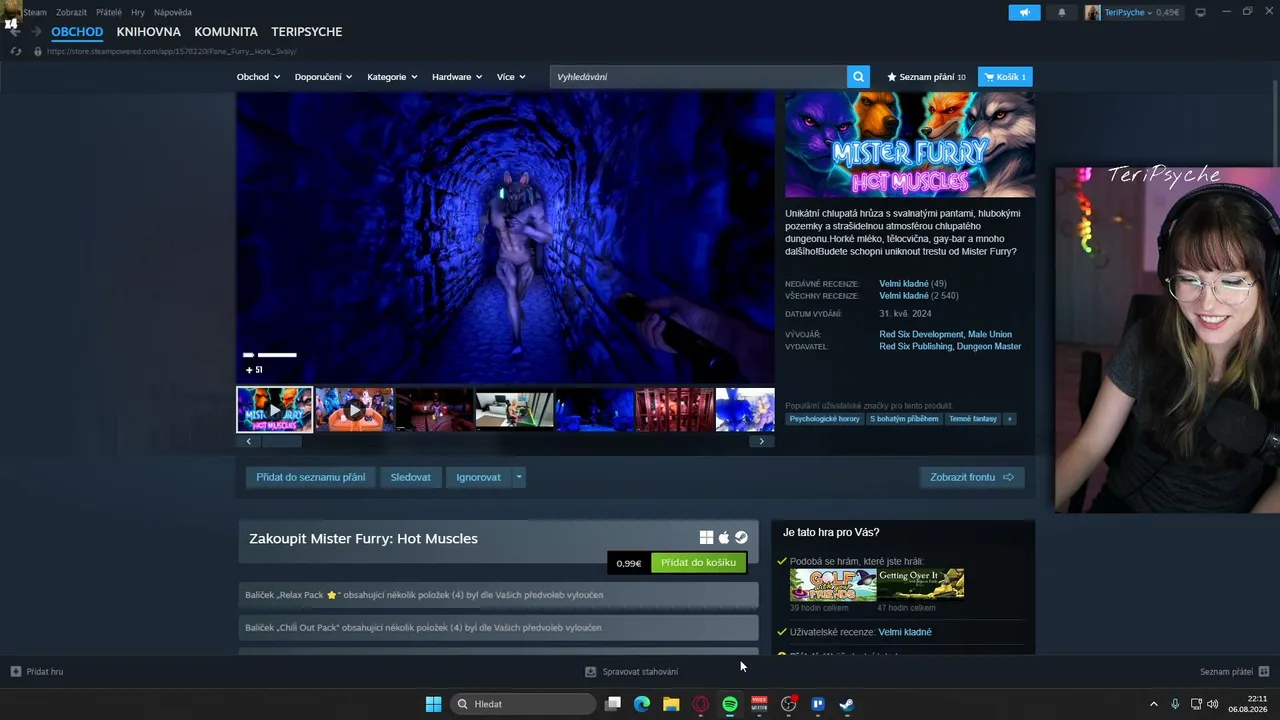Click the Psychologické horory tag

coord(825,419)
